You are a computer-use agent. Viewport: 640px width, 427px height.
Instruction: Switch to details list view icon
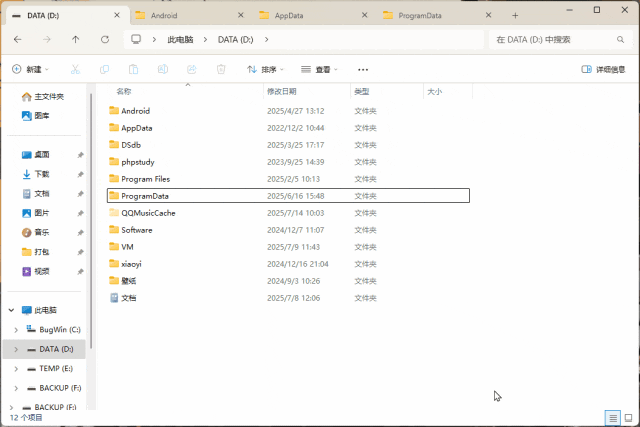click(613, 418)
